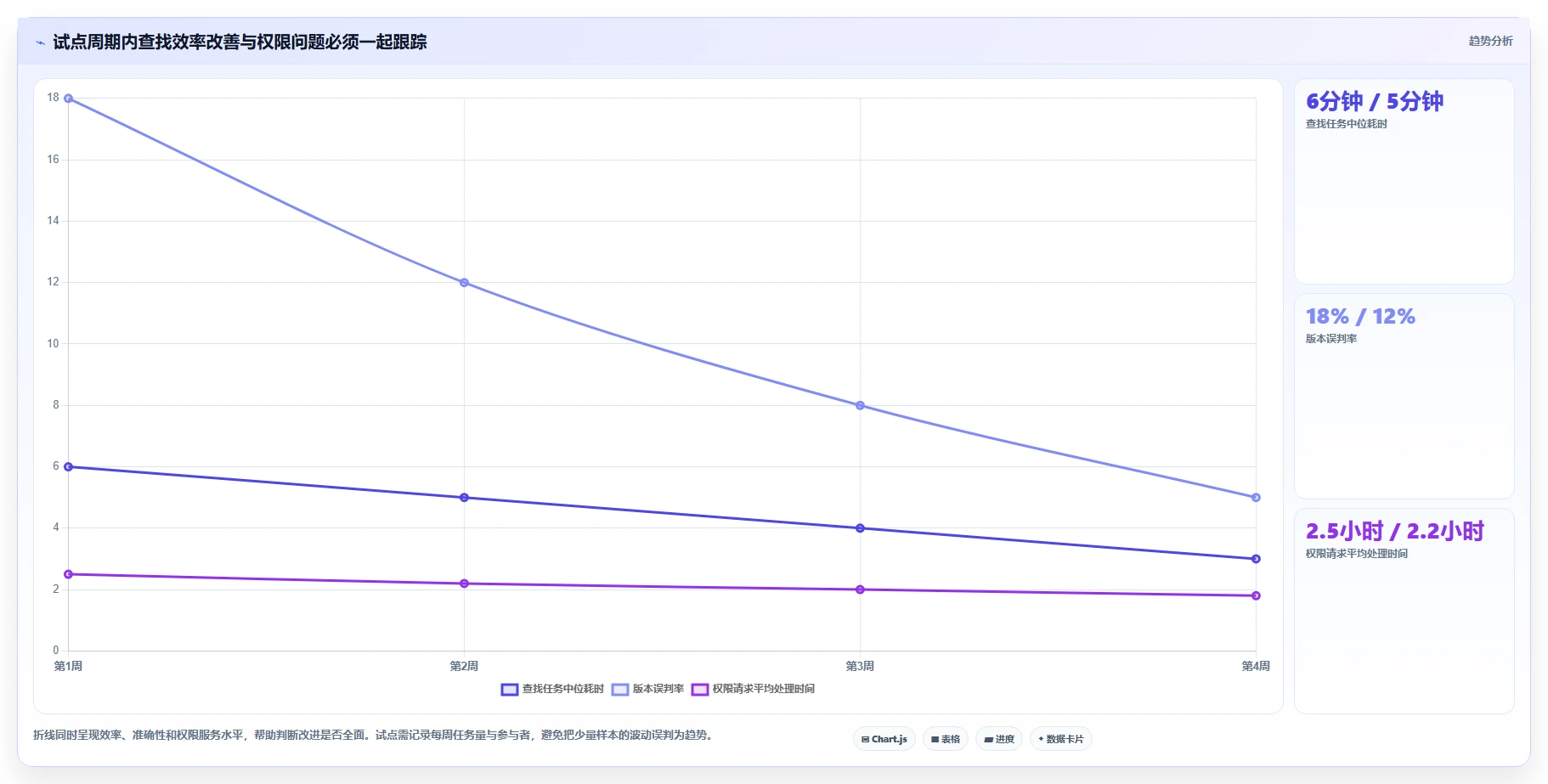Click the 2.5小时 / 2.2小时 metric value
This screenshot has height=784, width=1548.
click(1394, 532)
